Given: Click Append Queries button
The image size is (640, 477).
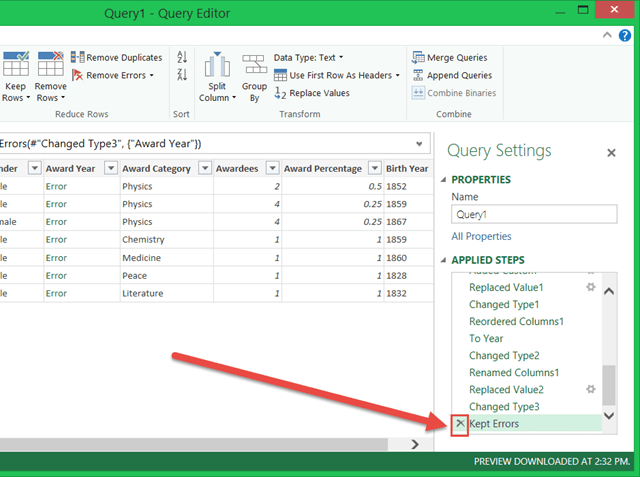Looking at the screenshot, I should [452, 75].
